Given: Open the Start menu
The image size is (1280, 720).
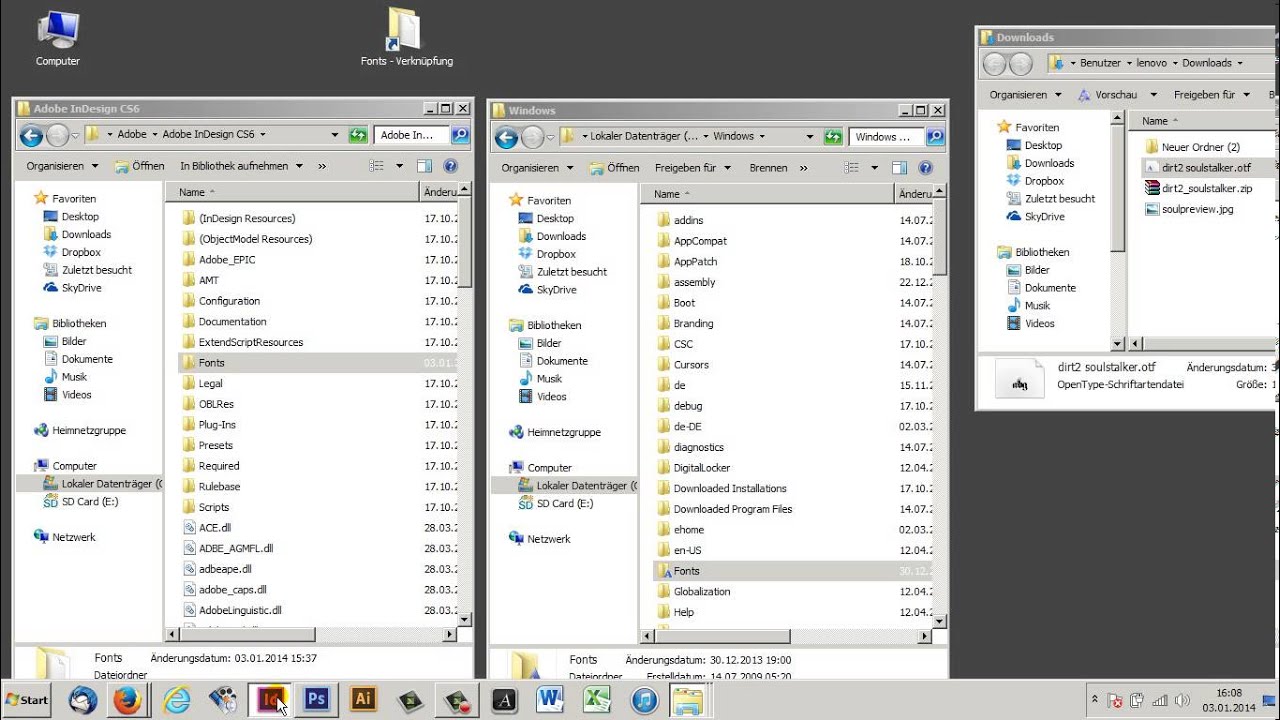Looking at the screenshot, I should (x=27, y=700).
